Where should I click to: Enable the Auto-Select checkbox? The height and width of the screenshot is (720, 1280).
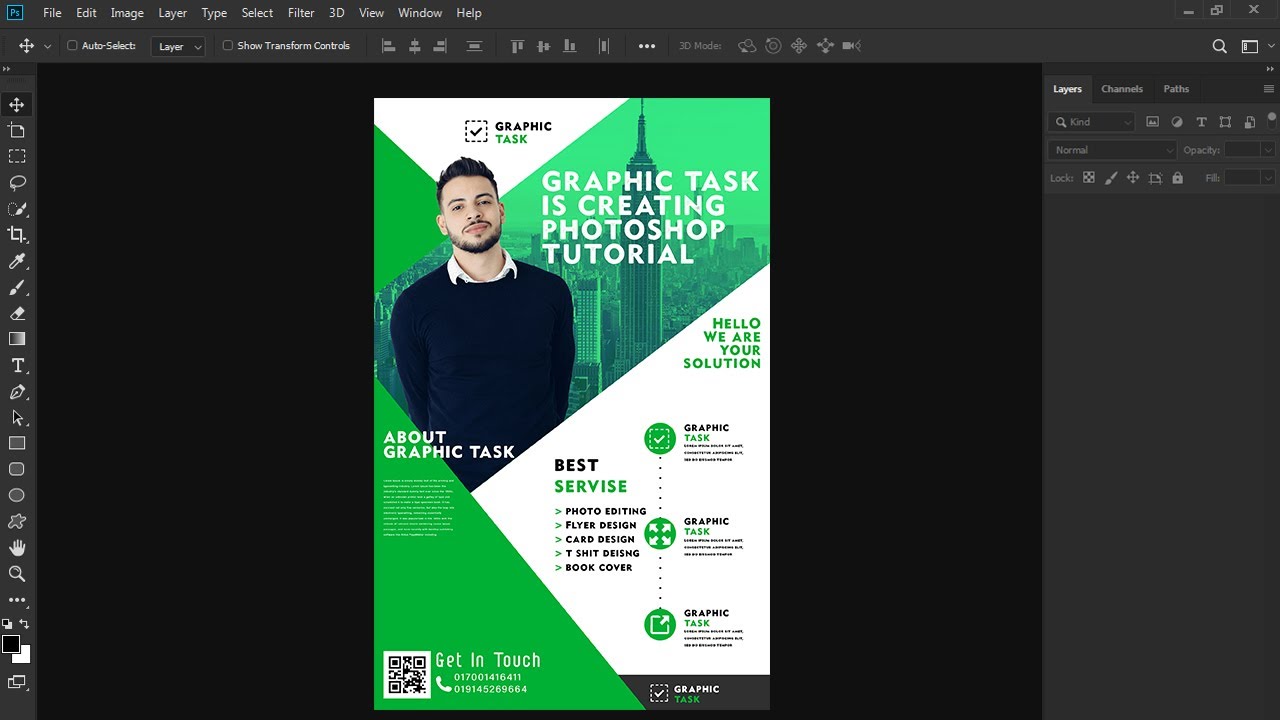[x=72, y=46]
